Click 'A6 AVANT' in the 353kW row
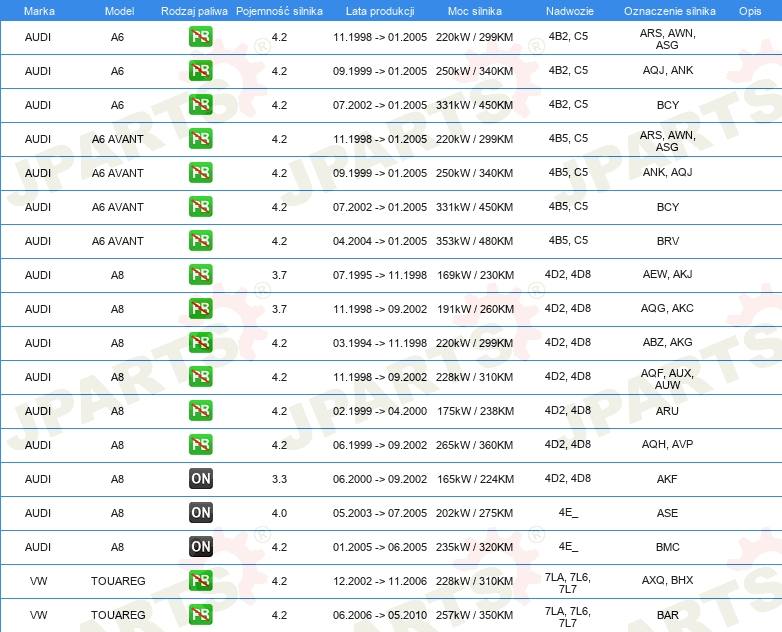Viewport: 782px width, 632px height. coord(117,241)
